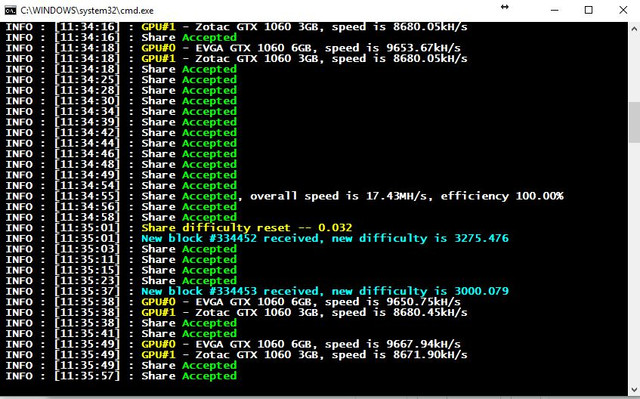The height and width of the screenshot is (399, 640).
Task: Click the scrollbar down arrow
Action: tap(634, 389)
